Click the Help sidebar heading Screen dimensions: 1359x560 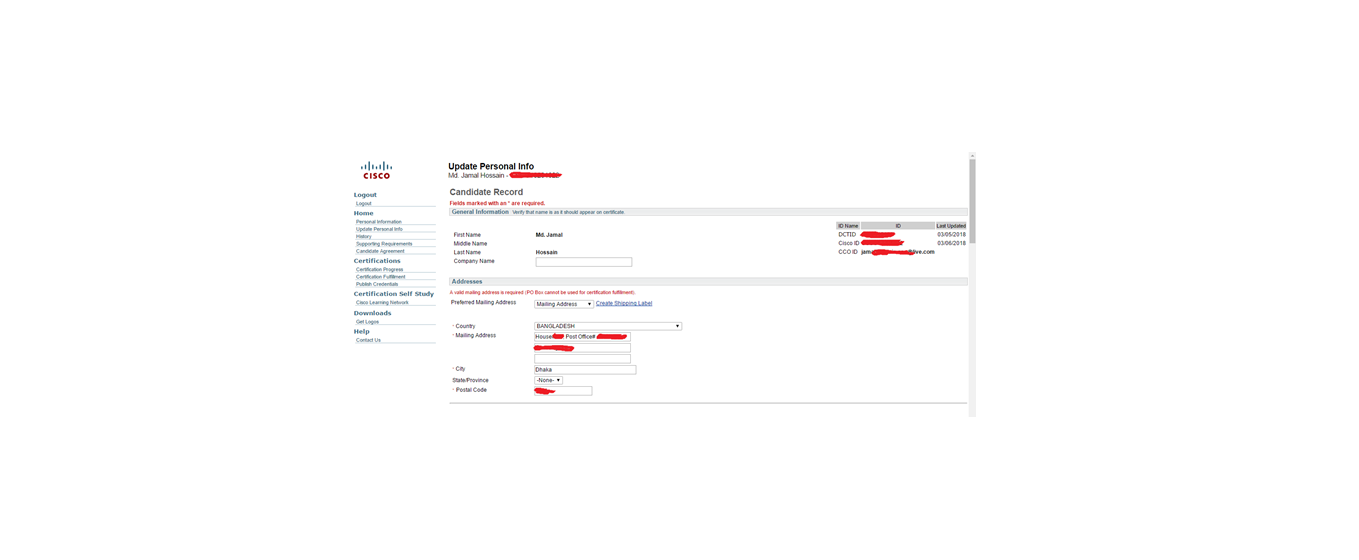click(x=361, y=331)
